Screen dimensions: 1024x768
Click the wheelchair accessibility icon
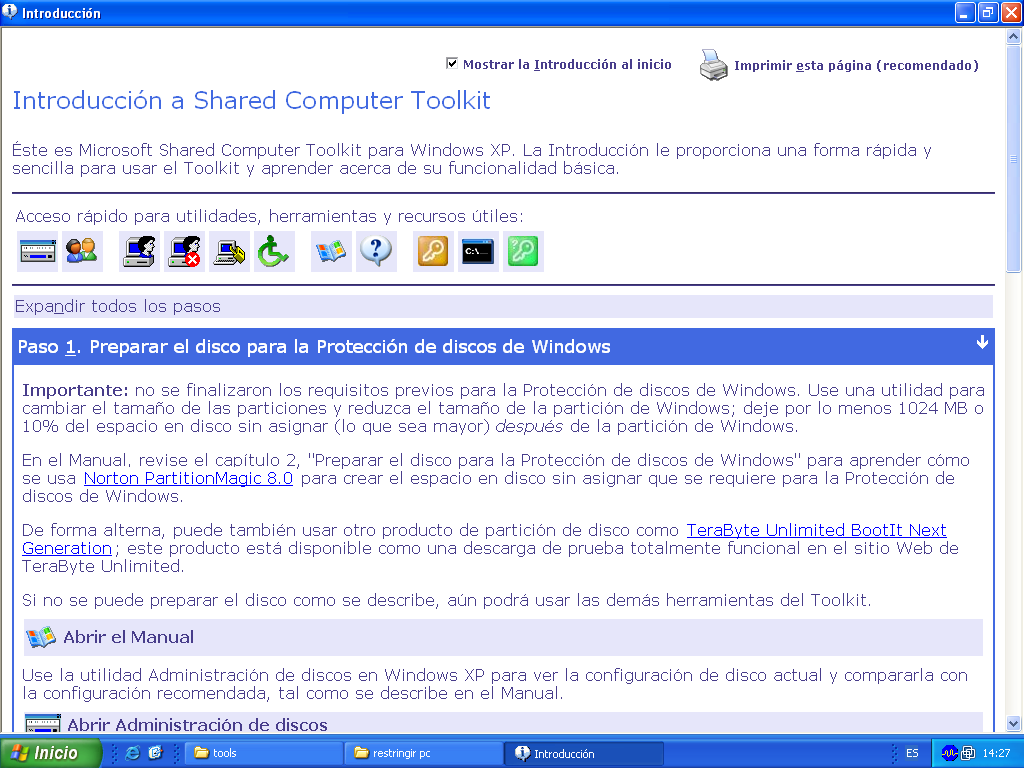click(x=273, y=251)
